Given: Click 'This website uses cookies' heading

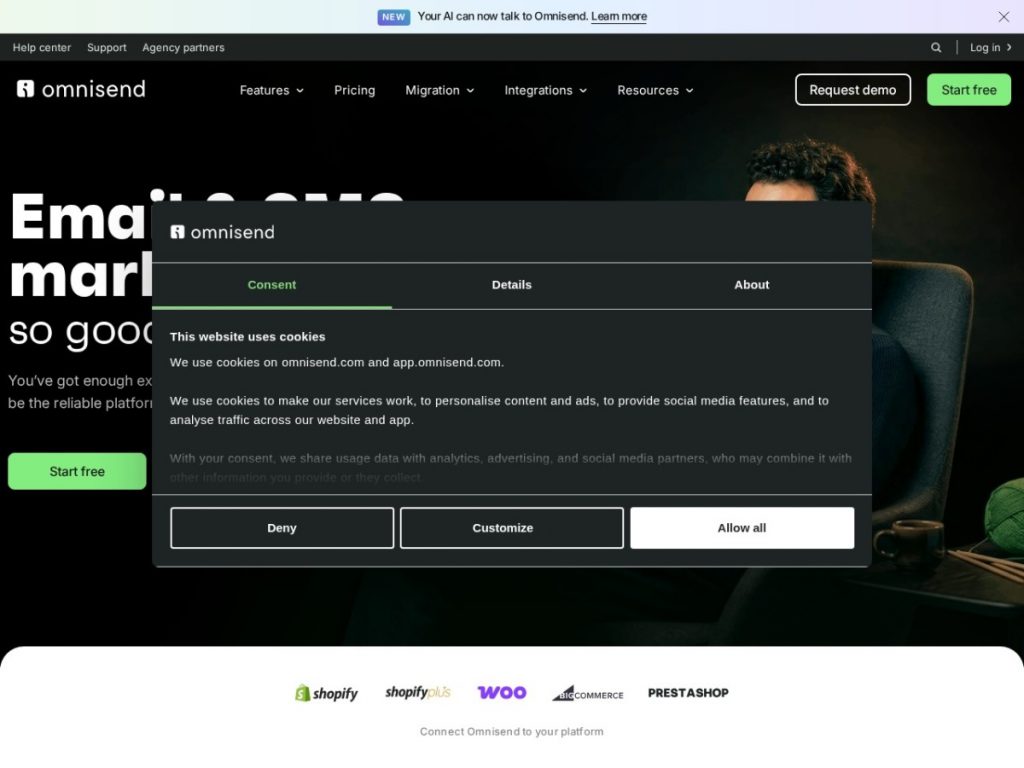Looking at the screenshot, I should 248,337.
